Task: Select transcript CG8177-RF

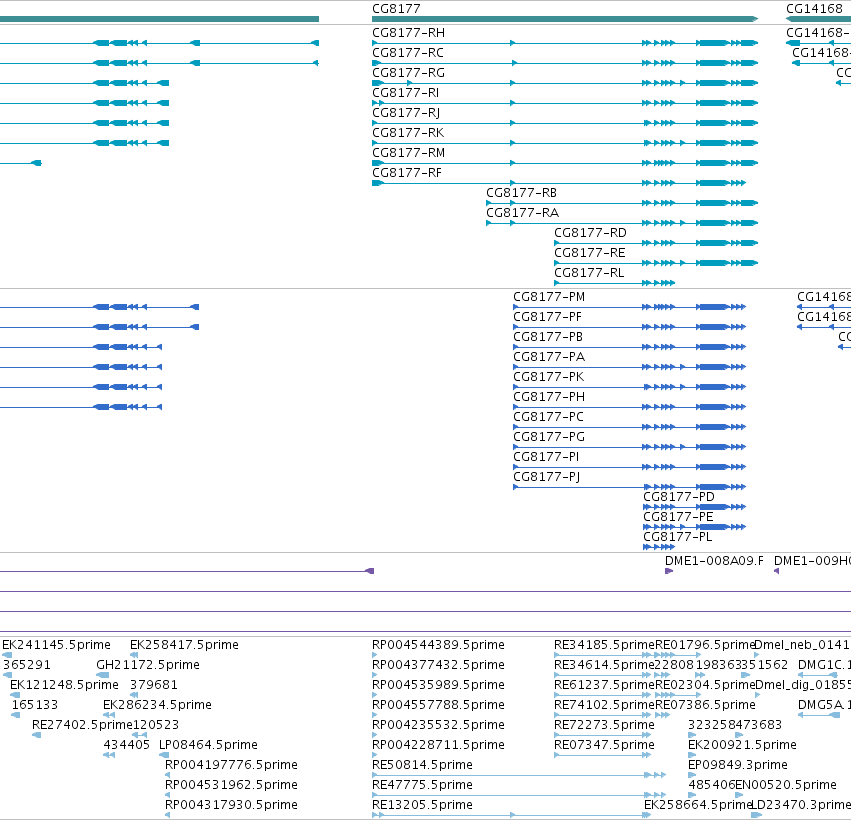Action: pyautogui.click(x=407, y=173)
